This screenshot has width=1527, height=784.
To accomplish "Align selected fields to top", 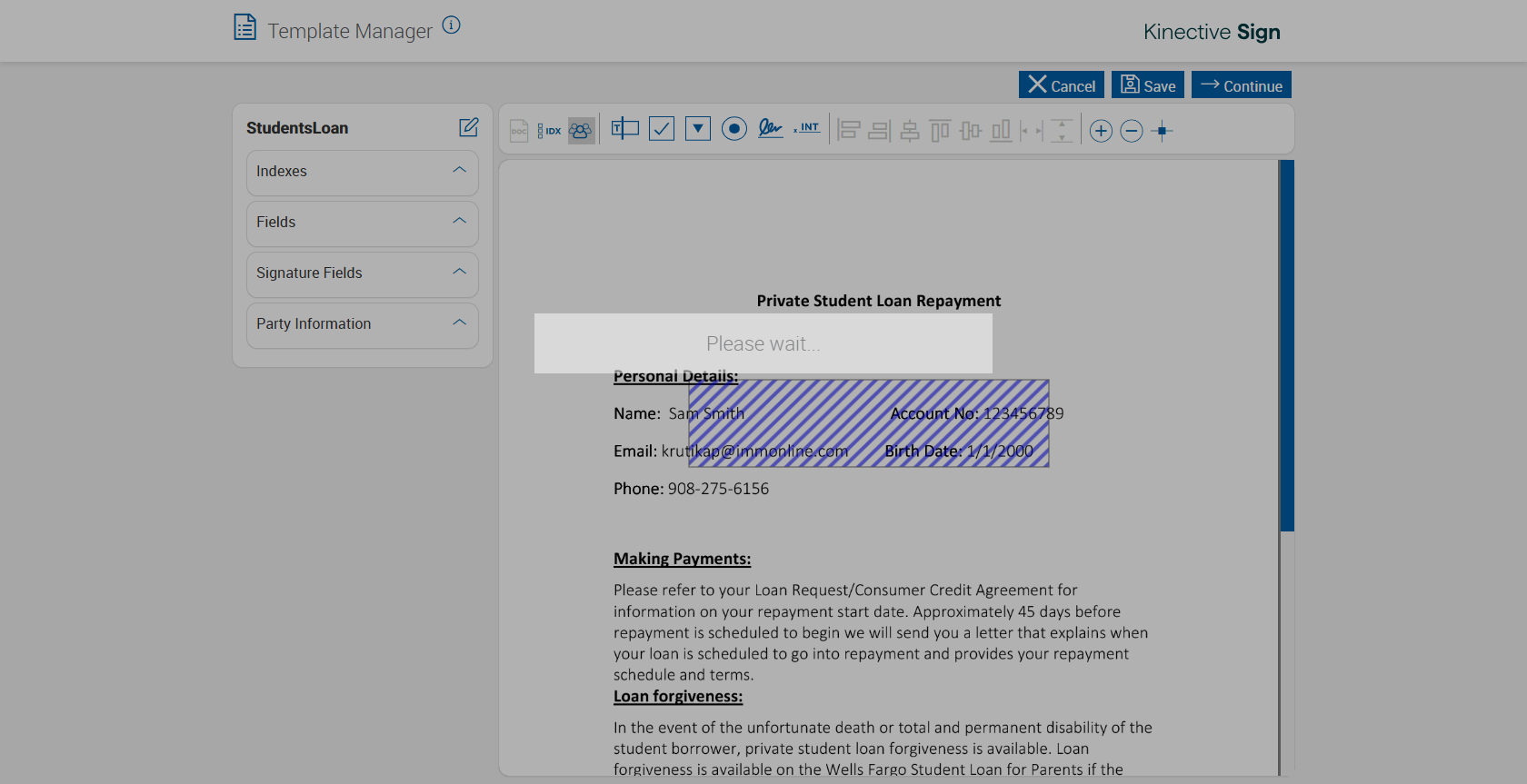I will pos(940,131).
